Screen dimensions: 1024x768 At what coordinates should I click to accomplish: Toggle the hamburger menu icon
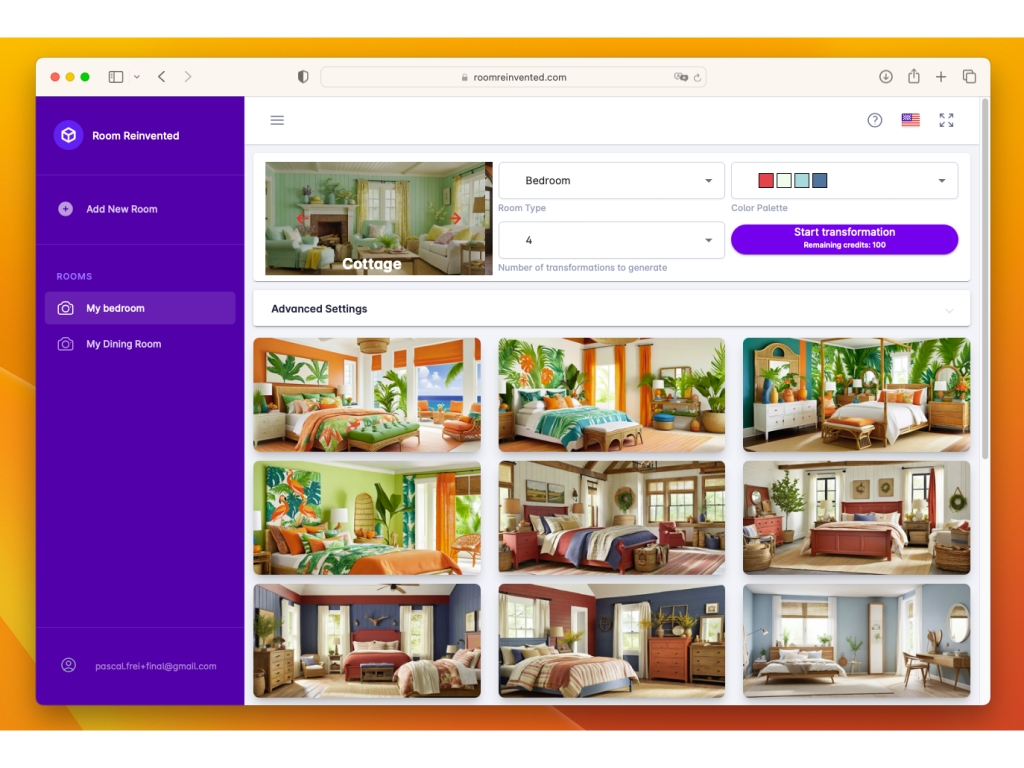click(277, 120)
